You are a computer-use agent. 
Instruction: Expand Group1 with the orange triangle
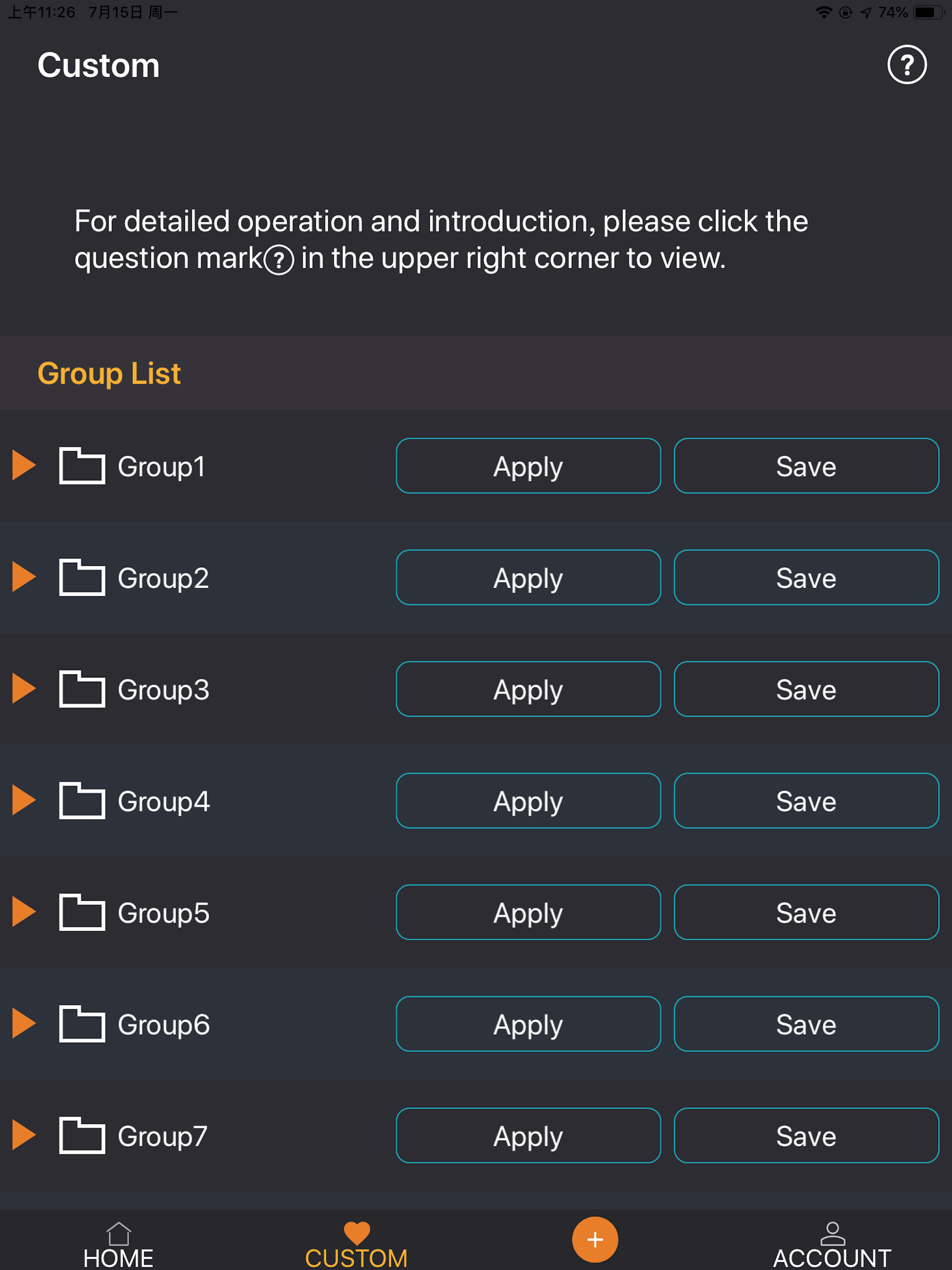[x=24, y=465]
